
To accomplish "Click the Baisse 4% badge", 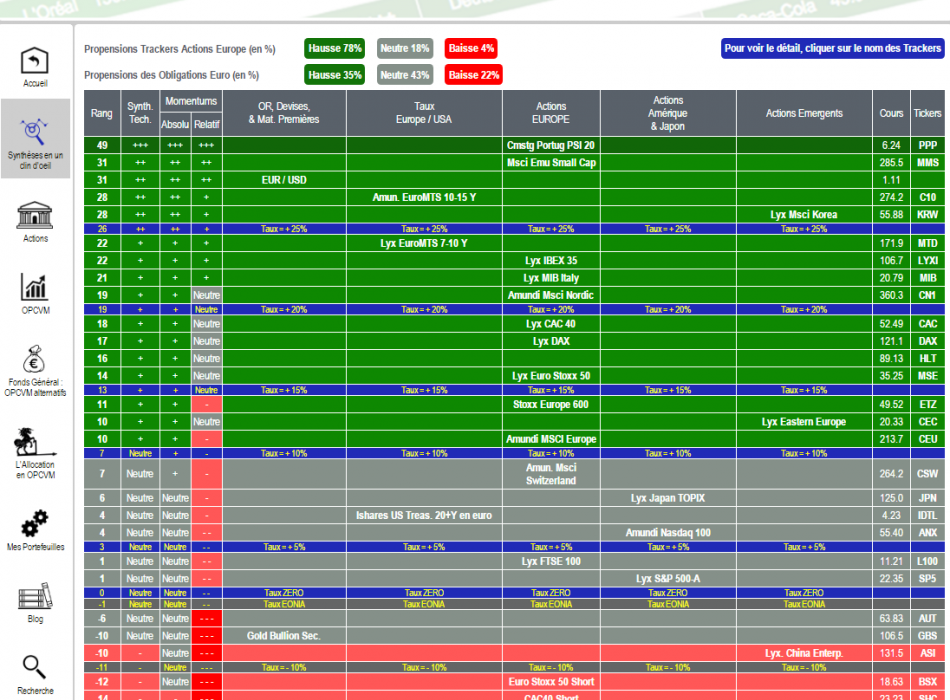I will pyautogui.click(x=471, y=48).
